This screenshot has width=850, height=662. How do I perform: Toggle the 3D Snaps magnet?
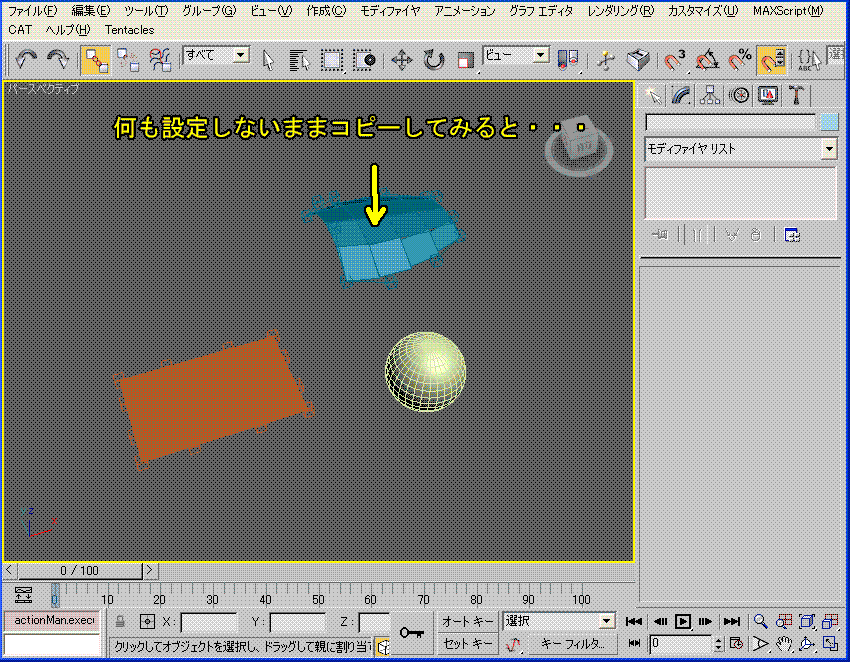point(675,60)
